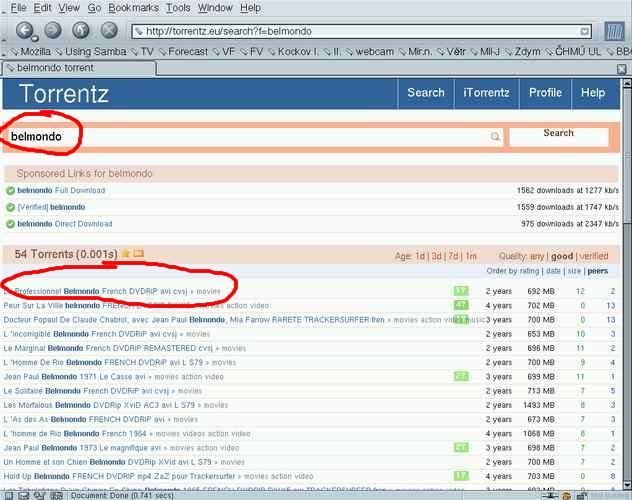Open Hold Up Belmondo FRENCH DVDRiP torrent

pos(119,476)
